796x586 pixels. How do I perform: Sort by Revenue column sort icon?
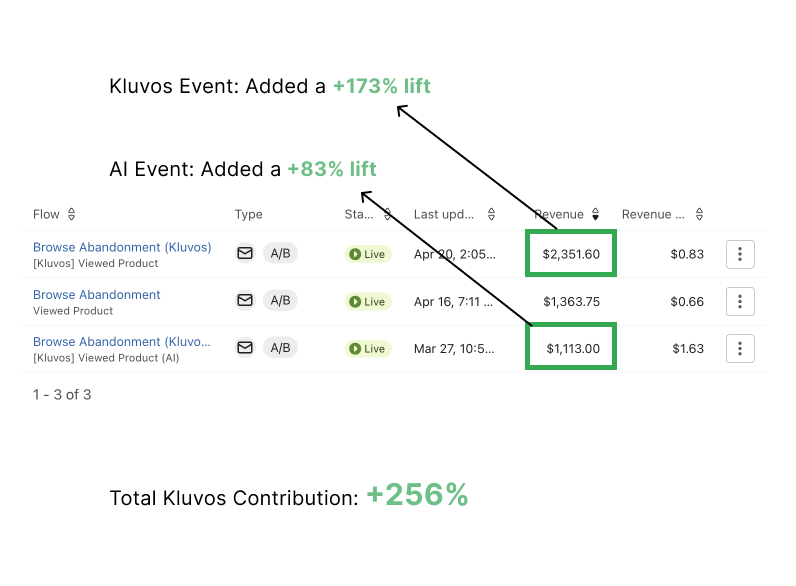(595, 214)
